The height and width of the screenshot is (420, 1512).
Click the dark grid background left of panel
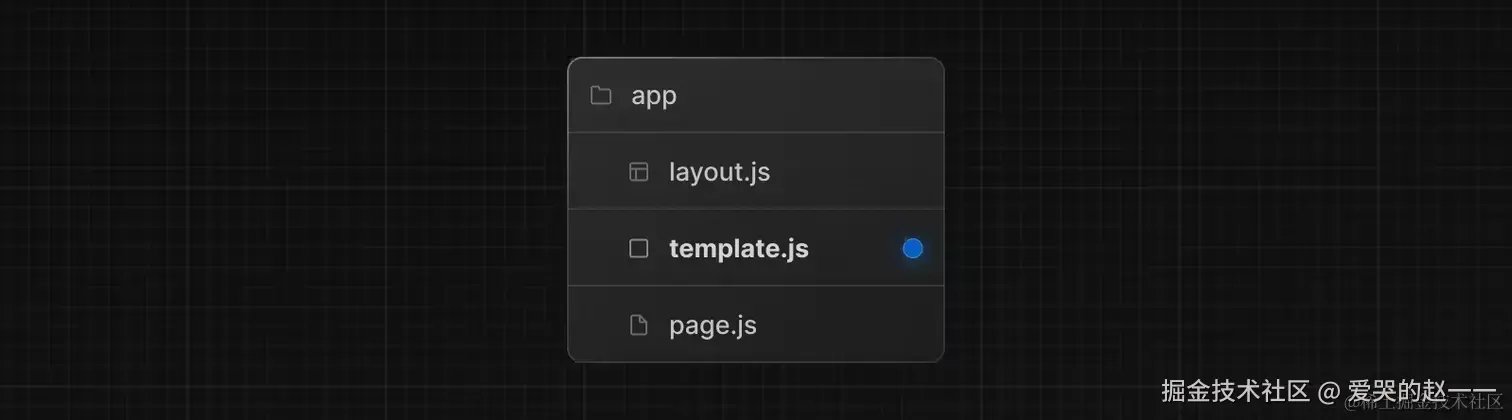[x=280, y=210]
